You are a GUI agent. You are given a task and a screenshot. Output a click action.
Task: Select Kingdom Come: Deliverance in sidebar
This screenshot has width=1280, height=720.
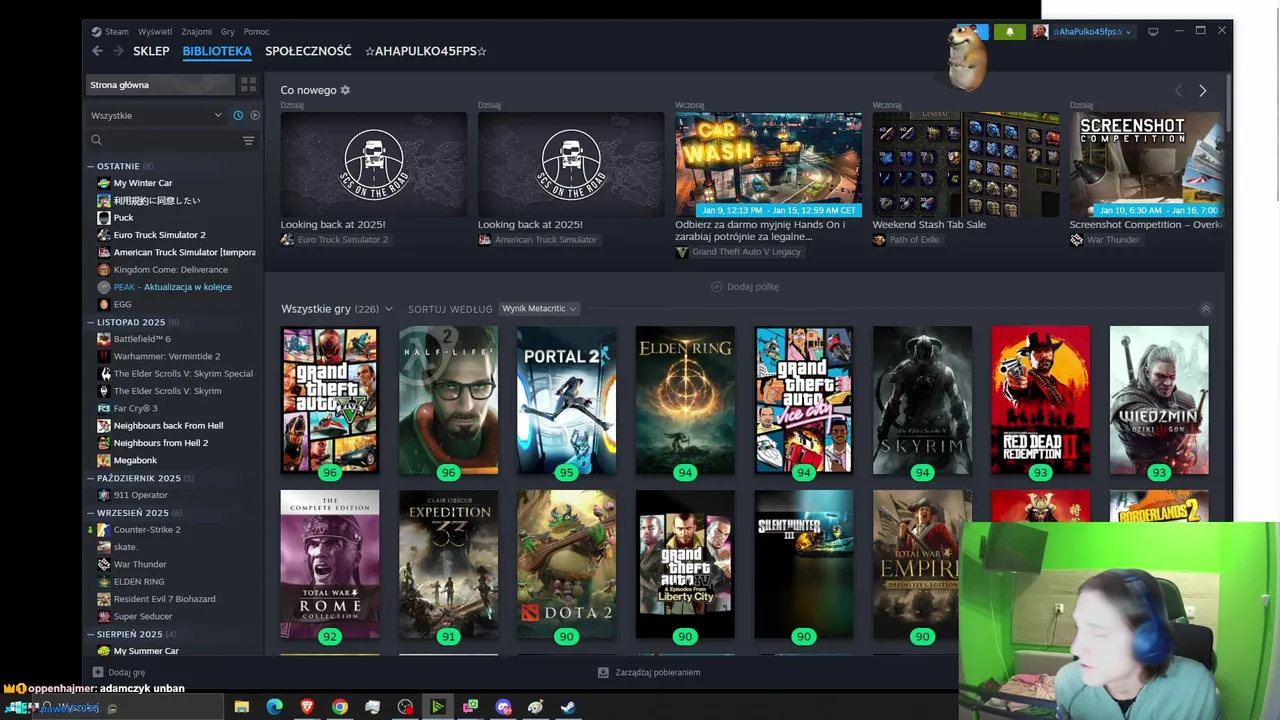(x=170, y=269)
